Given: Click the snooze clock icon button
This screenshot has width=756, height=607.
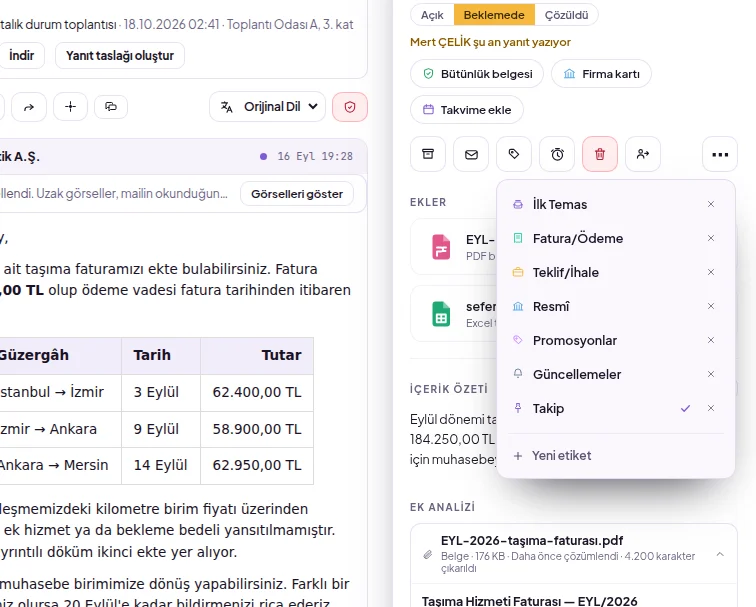Looking at the screenshot, I should (x=557, y=154).
